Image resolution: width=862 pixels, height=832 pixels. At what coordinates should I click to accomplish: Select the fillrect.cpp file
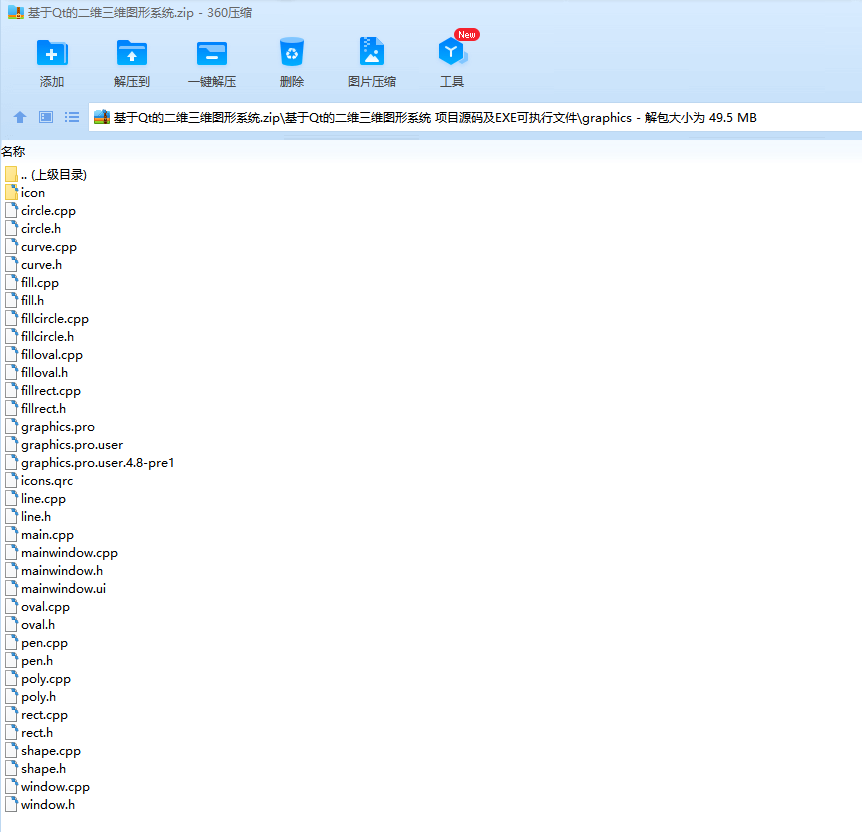43,391
